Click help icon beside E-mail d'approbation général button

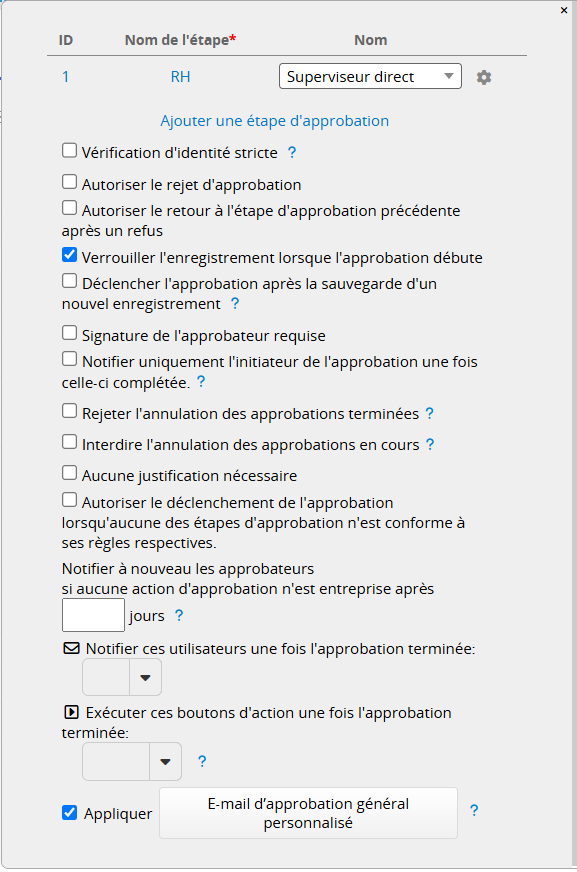tap(474, 810)
